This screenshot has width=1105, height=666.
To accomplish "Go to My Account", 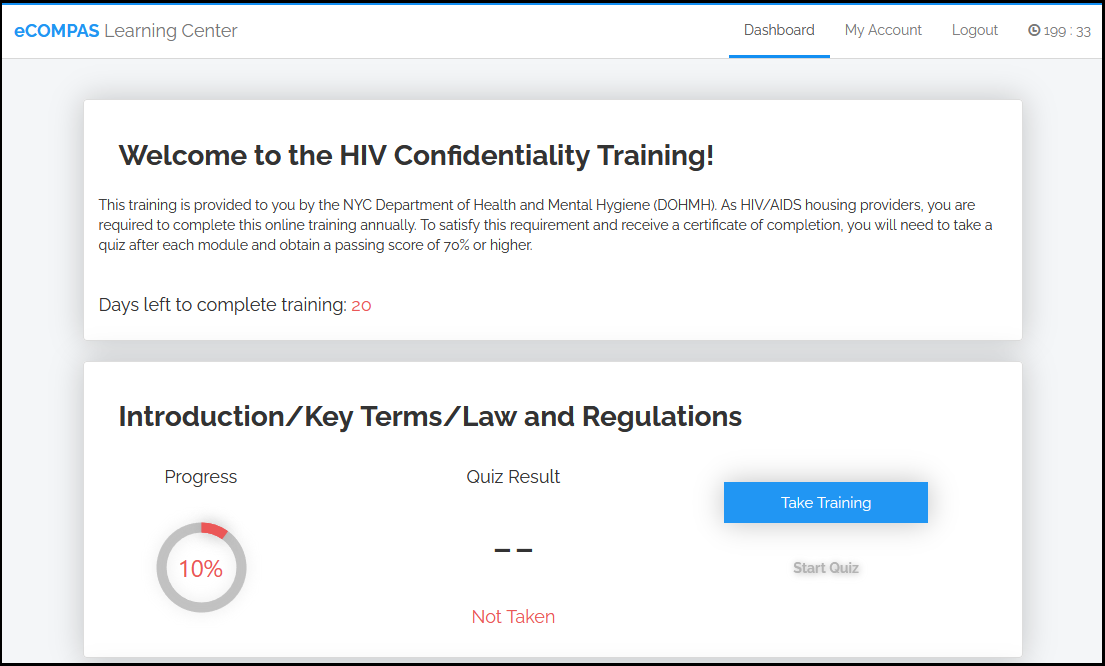I will click(x=883, y=30).
